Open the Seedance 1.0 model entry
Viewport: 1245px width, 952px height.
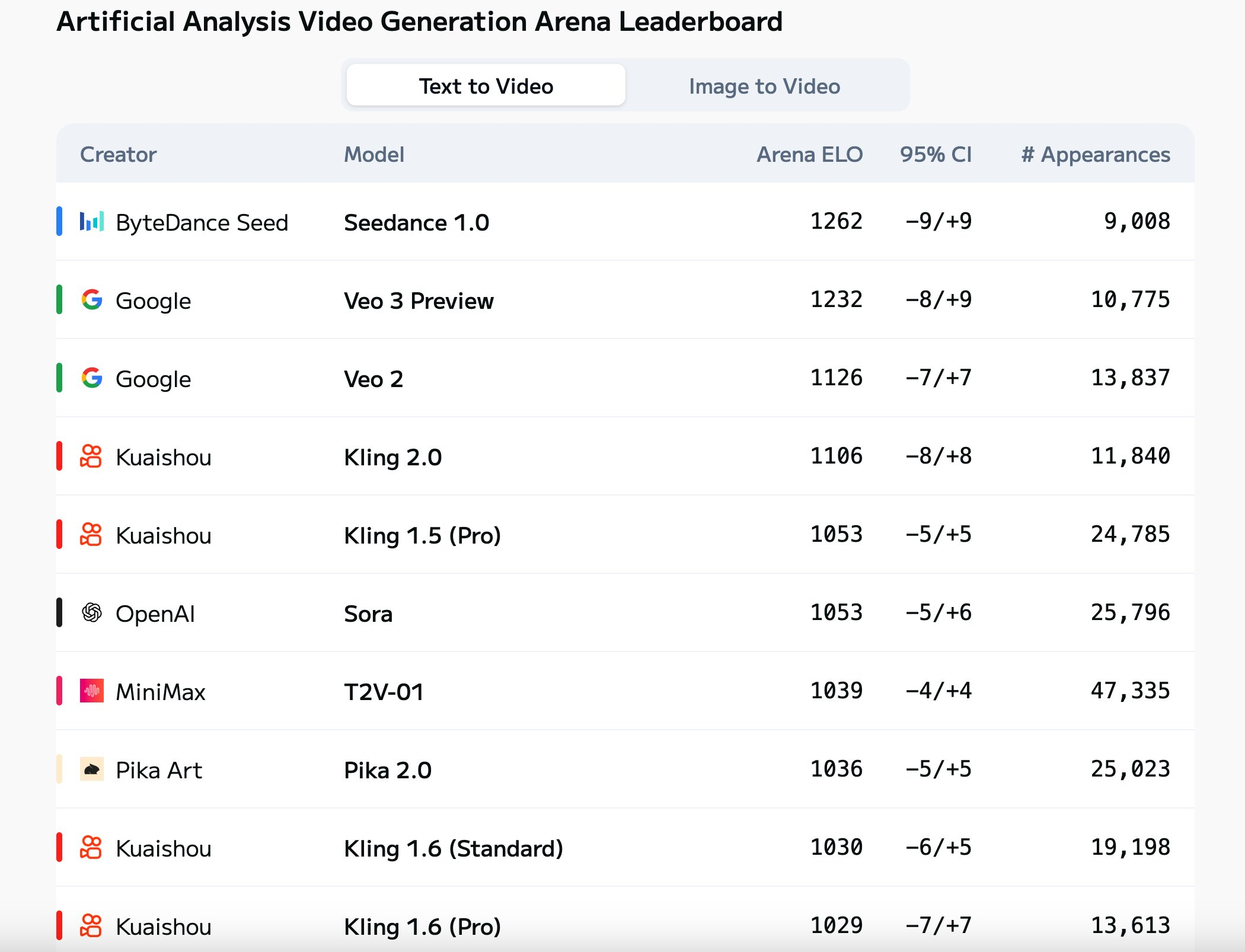pos(417,222)
